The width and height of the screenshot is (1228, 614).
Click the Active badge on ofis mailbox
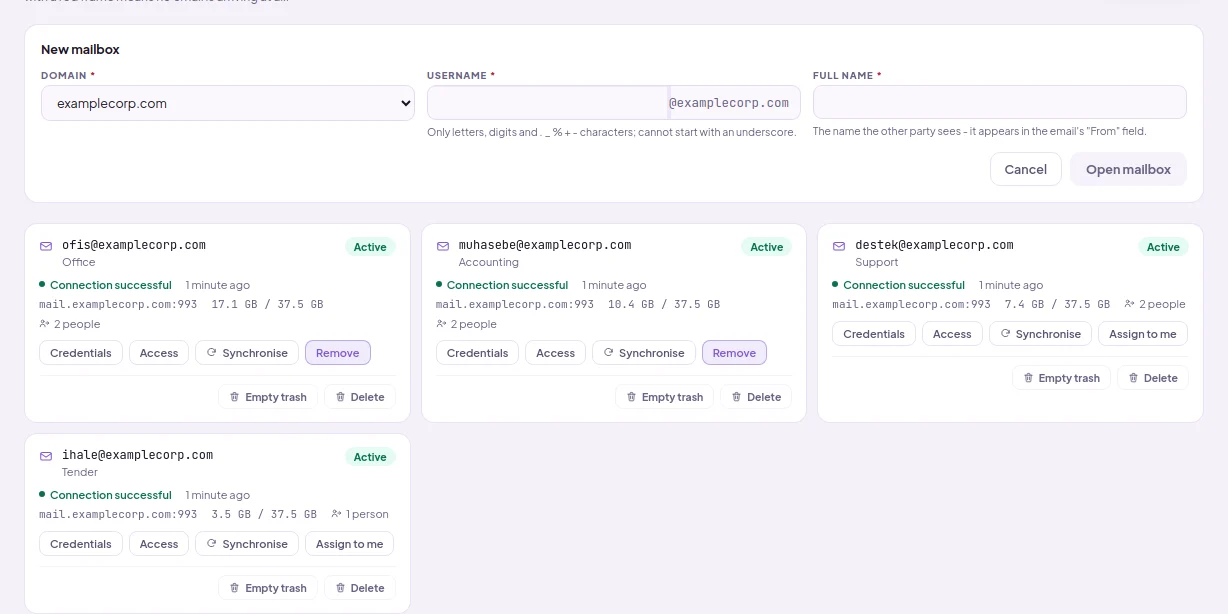click(x=370, y=247)
